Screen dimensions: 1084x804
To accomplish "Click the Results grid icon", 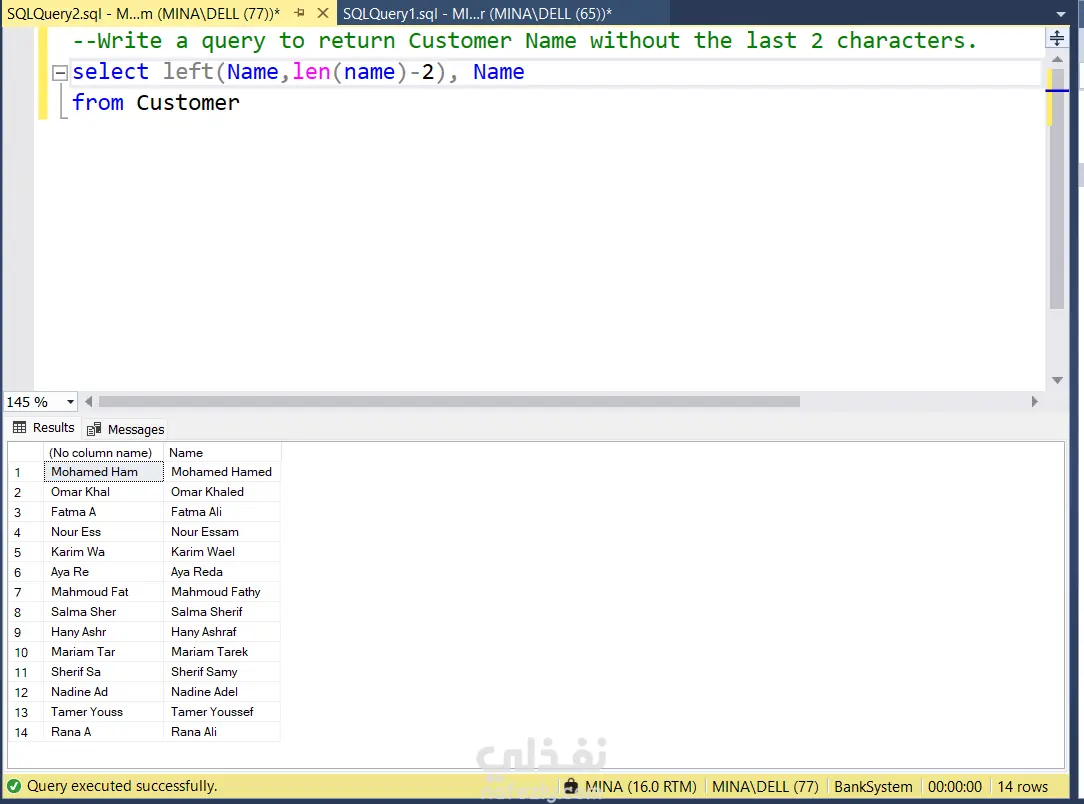I will click(x=19, y=428).
